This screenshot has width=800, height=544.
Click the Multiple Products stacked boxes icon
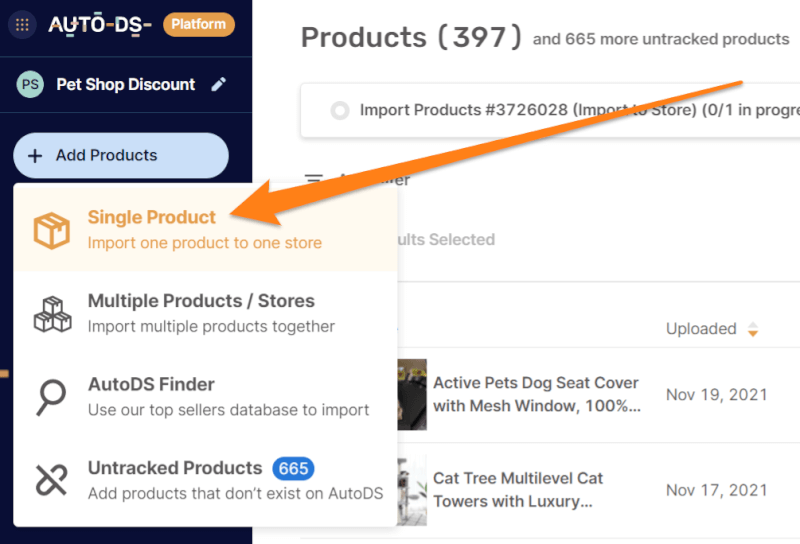[x=52, y=313]
